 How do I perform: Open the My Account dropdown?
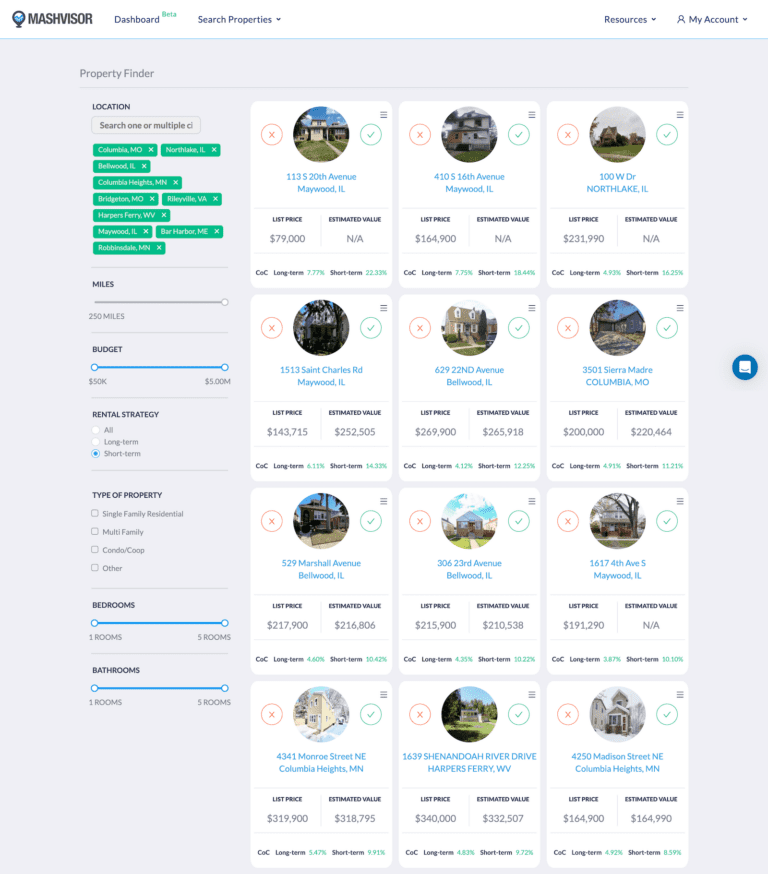tap(712, 20)
